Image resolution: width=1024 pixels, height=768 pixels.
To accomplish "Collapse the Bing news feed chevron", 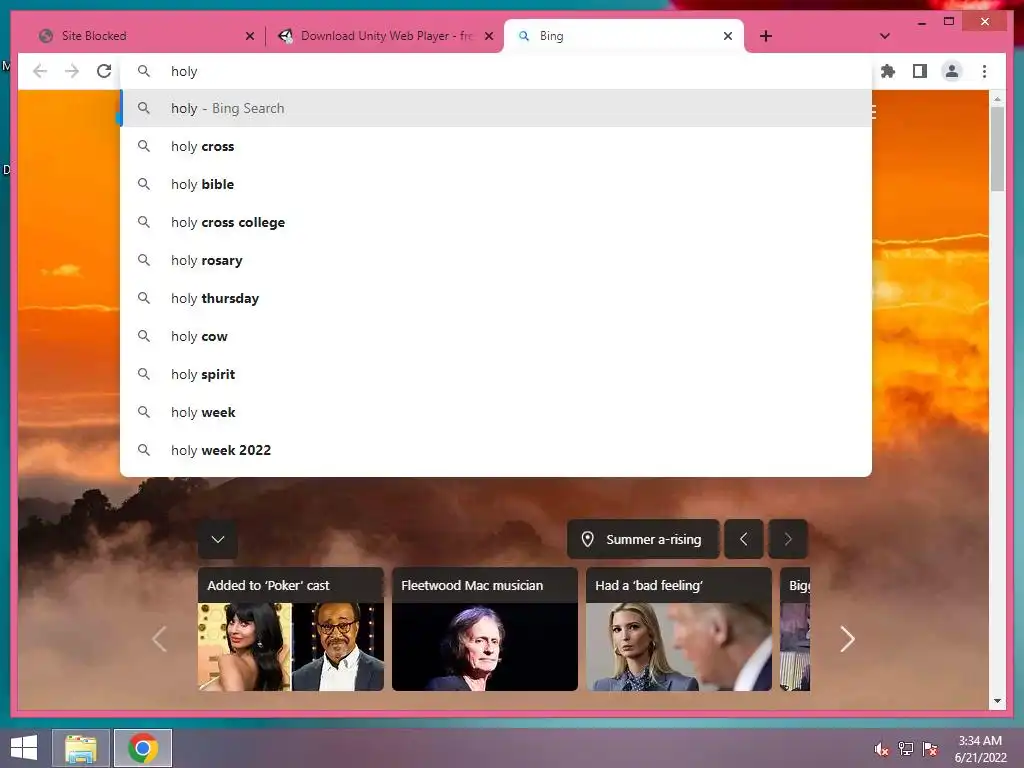I will click(x=217, y=539).
